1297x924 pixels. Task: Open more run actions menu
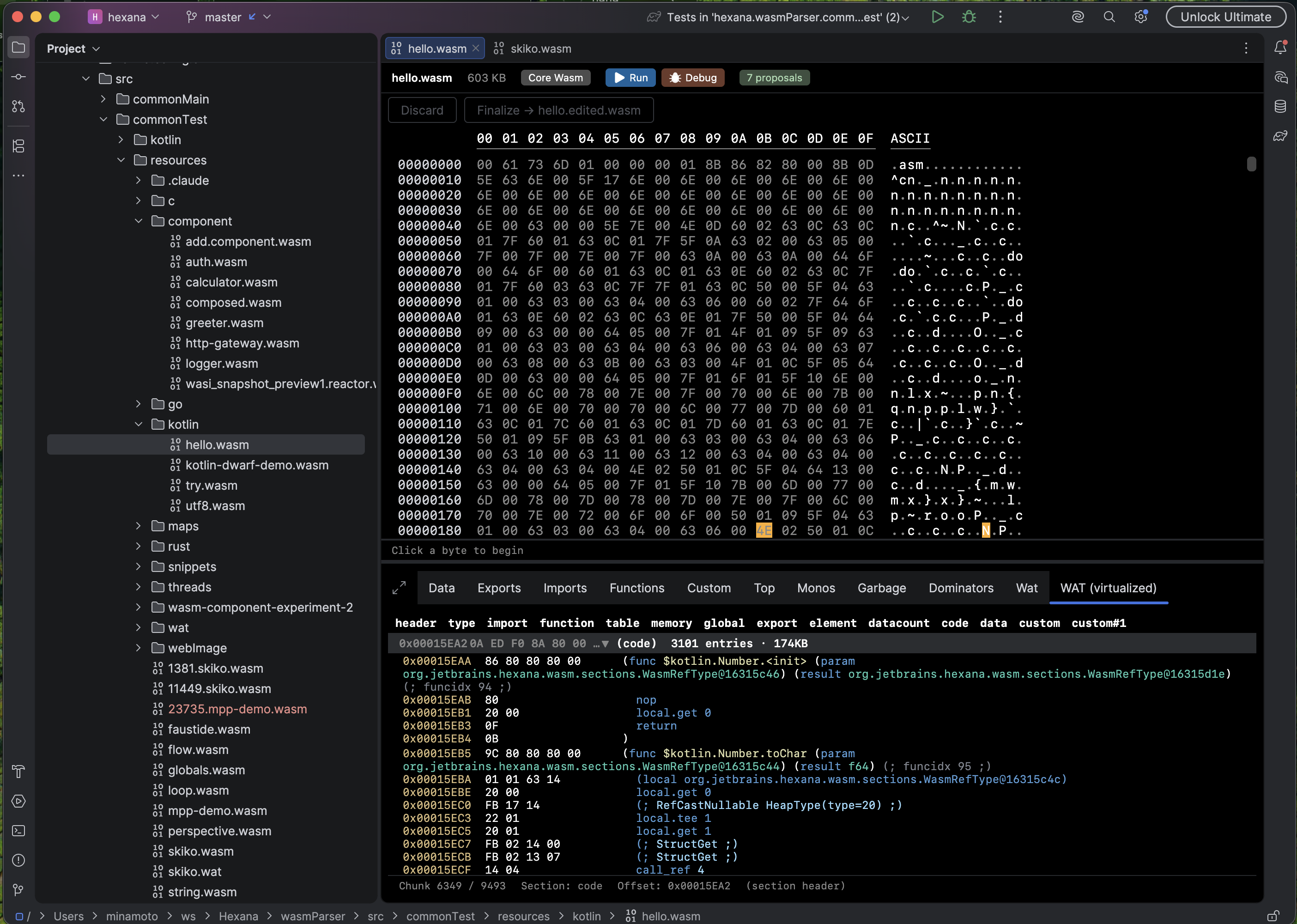pos(1000,17)
